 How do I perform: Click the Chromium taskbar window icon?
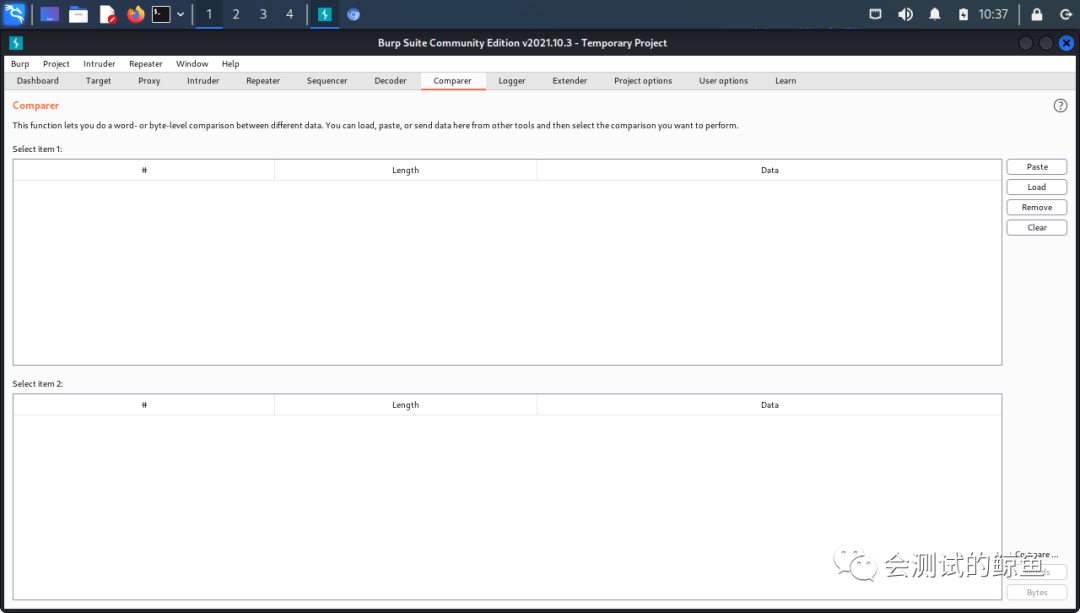tap(353, 14)
